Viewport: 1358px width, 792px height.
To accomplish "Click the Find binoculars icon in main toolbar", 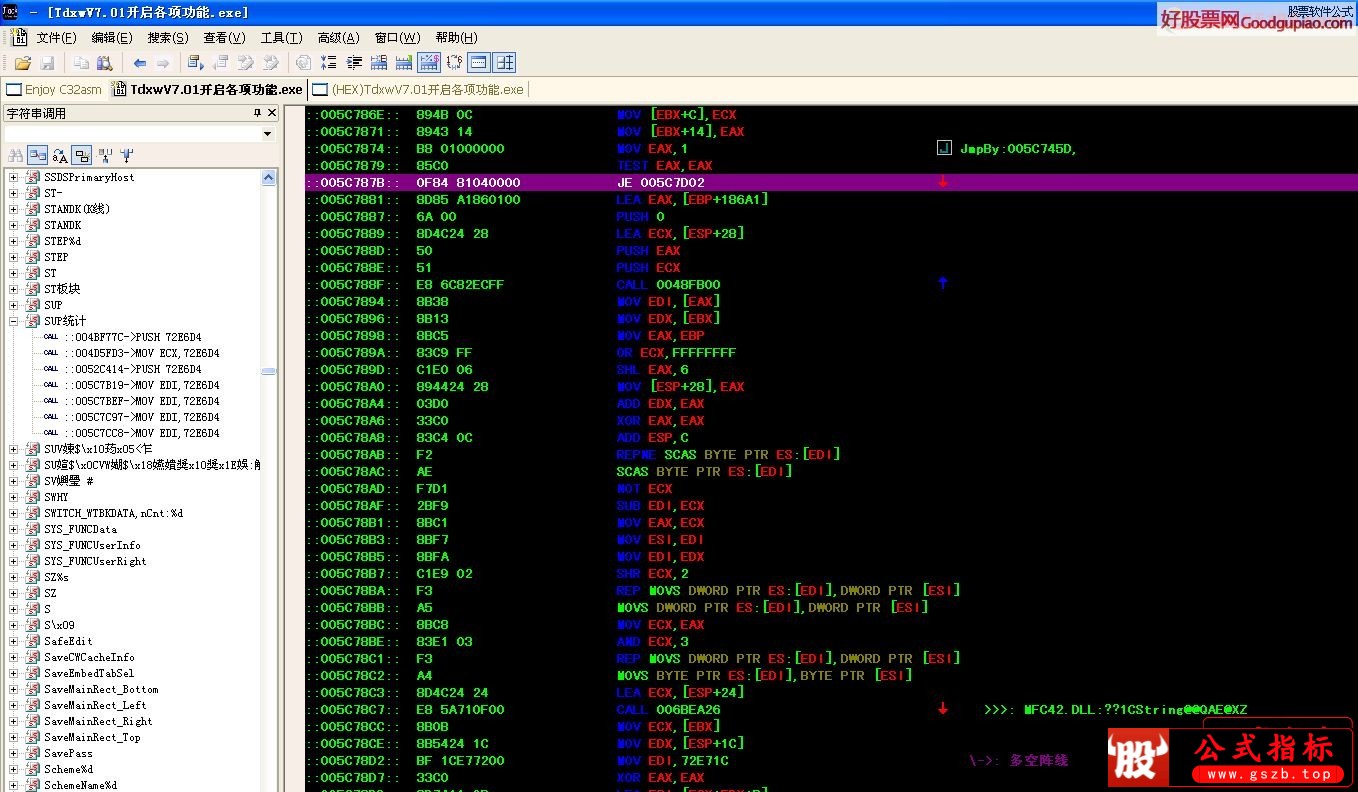I will tap(104, 63).
